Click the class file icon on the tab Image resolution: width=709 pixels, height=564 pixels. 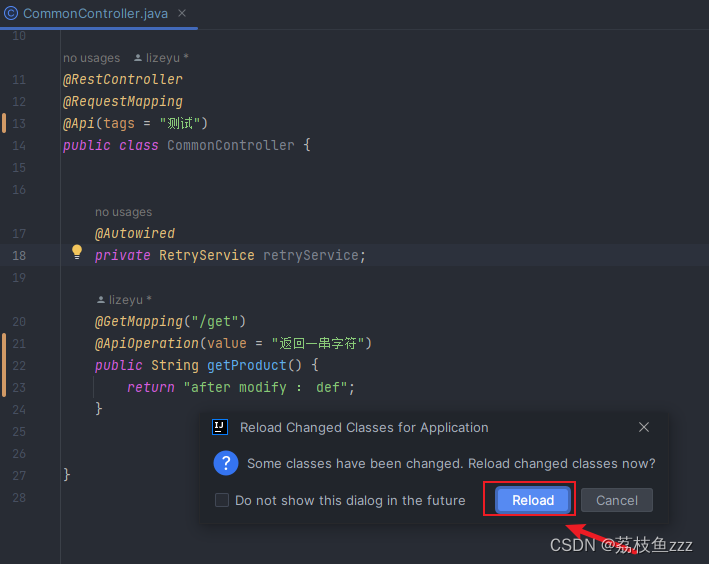point(11,13)
